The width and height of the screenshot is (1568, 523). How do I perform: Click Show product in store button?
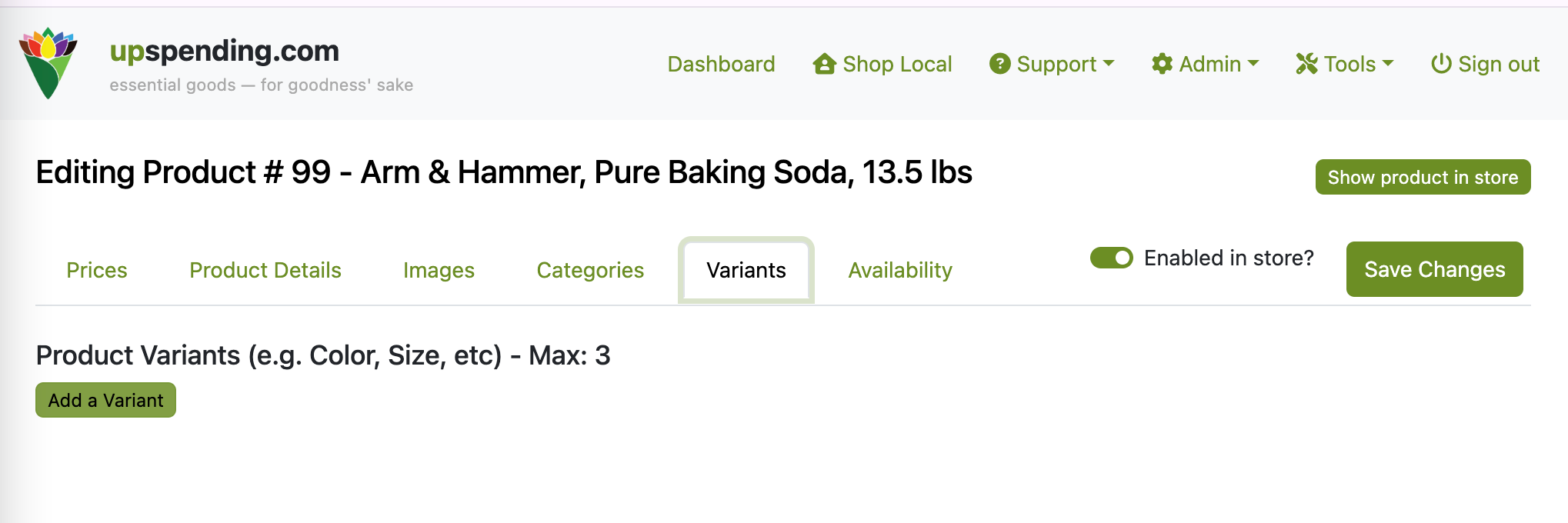coord(1423,177)
